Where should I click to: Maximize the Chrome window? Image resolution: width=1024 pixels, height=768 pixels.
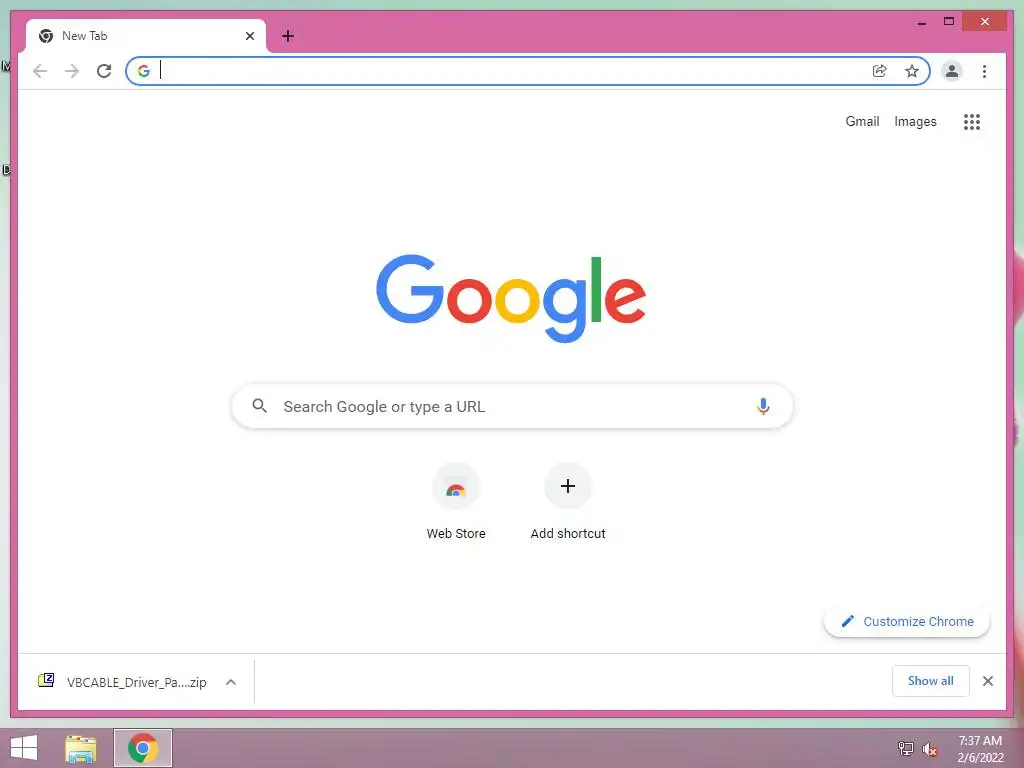(949, 22)
